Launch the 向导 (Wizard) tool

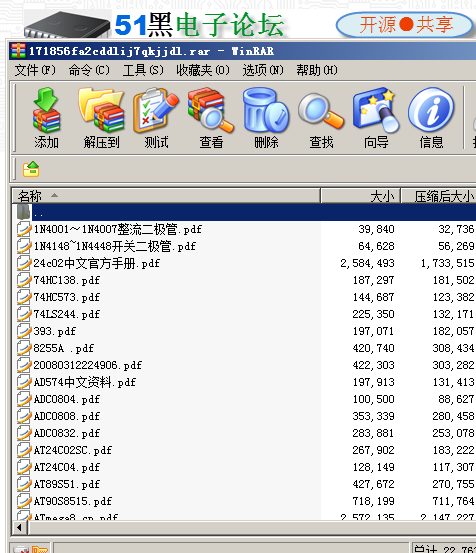[x=376, y=118]
